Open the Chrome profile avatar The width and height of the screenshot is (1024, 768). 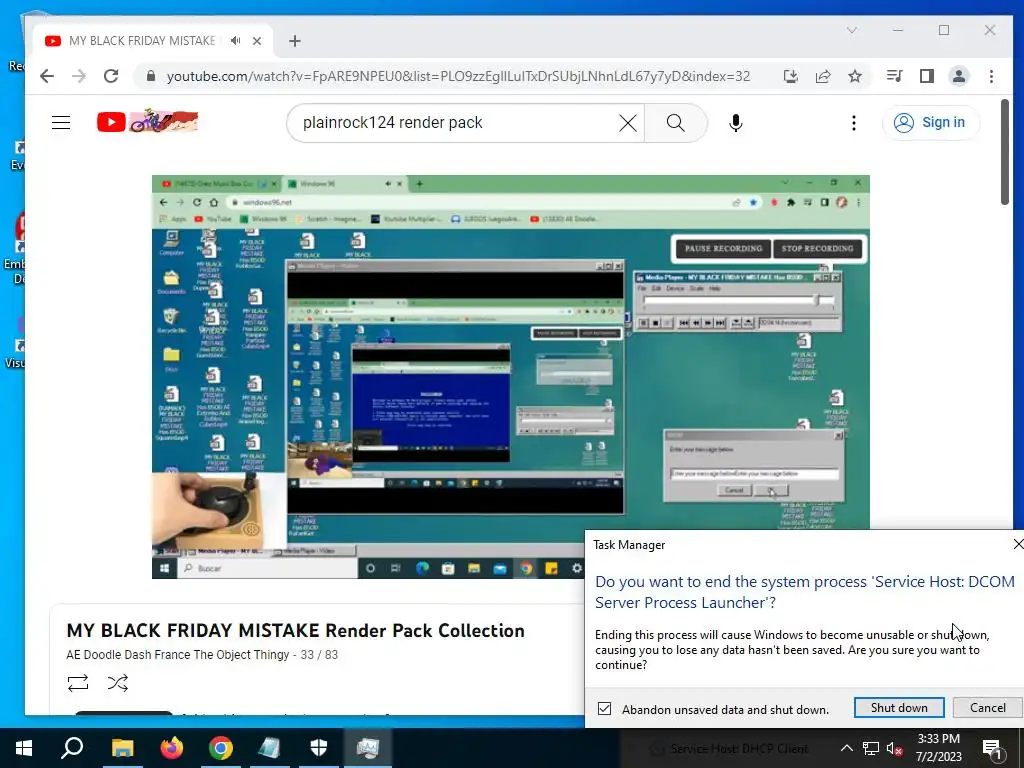point(959,76)
